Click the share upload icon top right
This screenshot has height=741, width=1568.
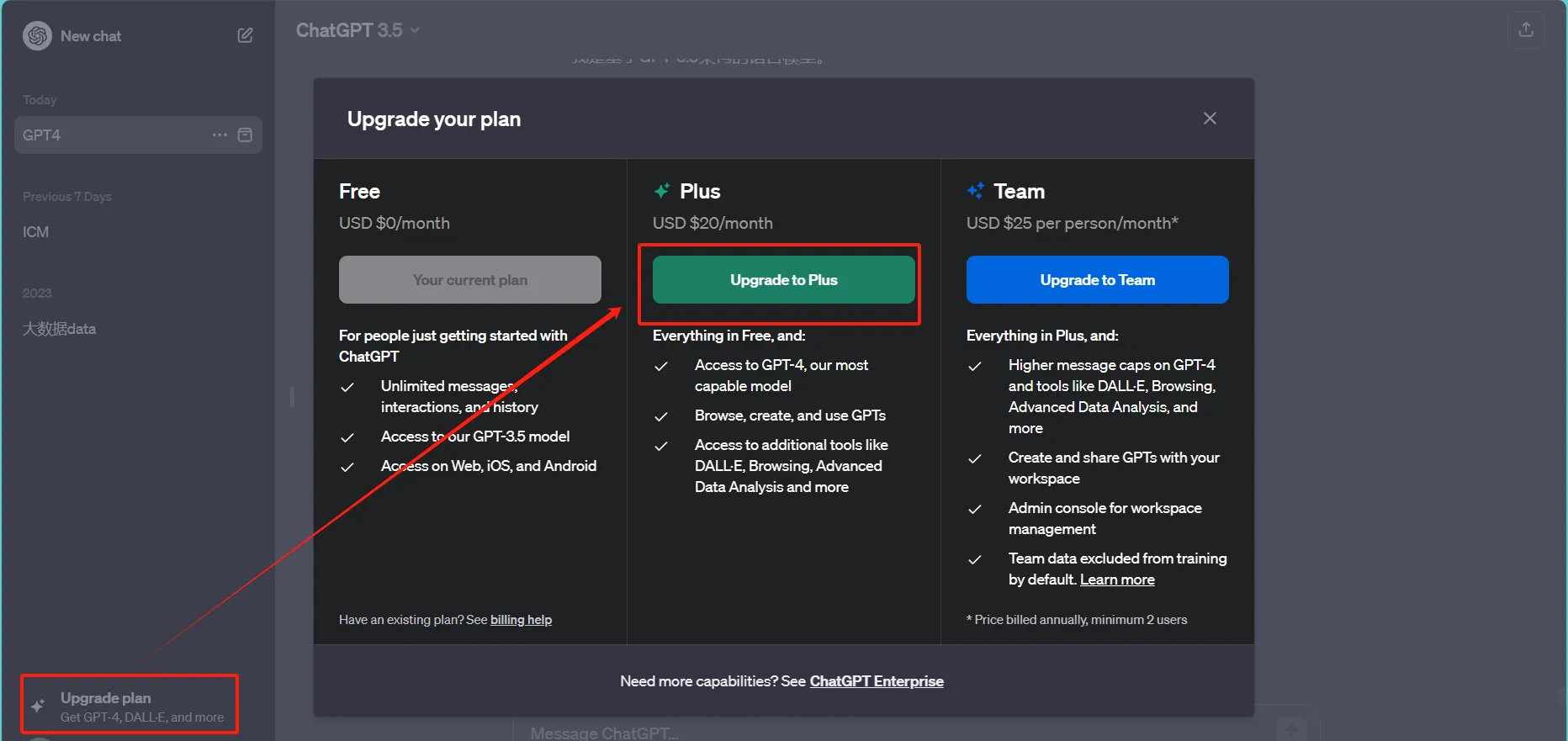click(1525, 30)
